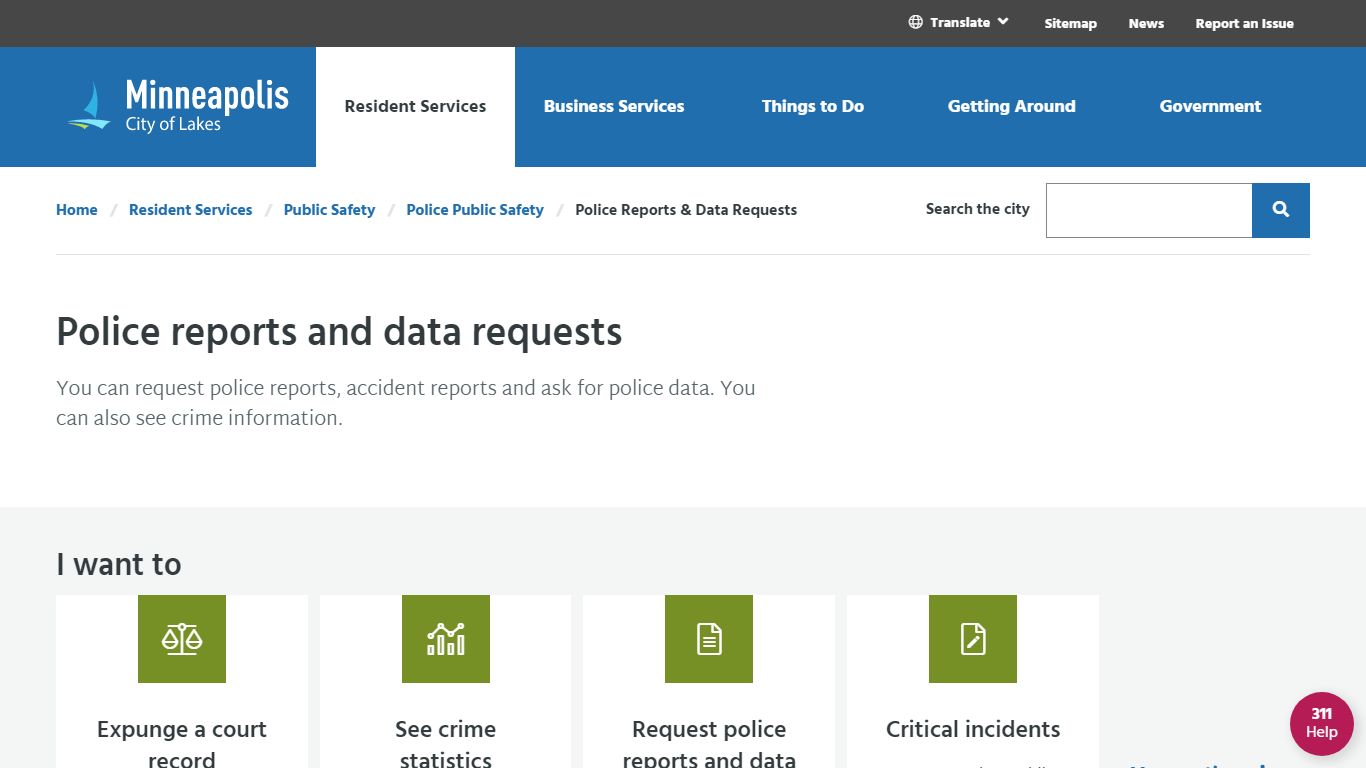This screenshot has width=1366, height=768.
Task: Open the Getting Around menu
Action: (x=1012, y=107)
